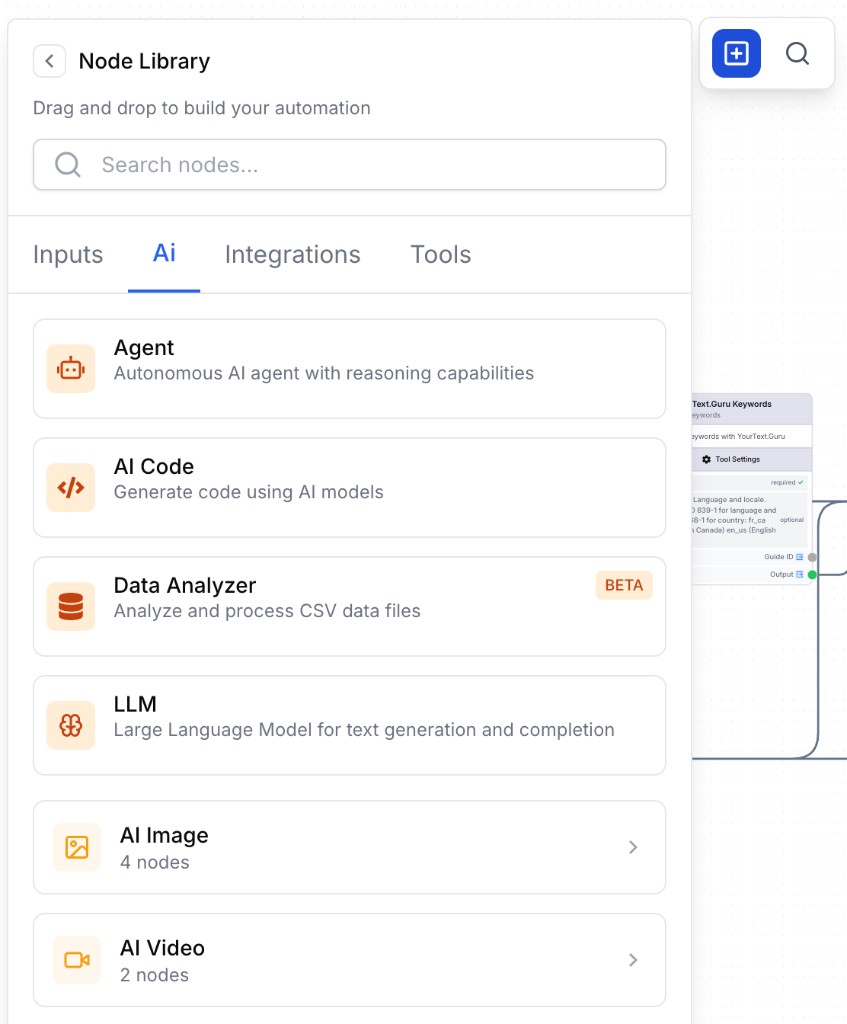
Task: Click the Guide ID port icon
Action: click(799, 557)
